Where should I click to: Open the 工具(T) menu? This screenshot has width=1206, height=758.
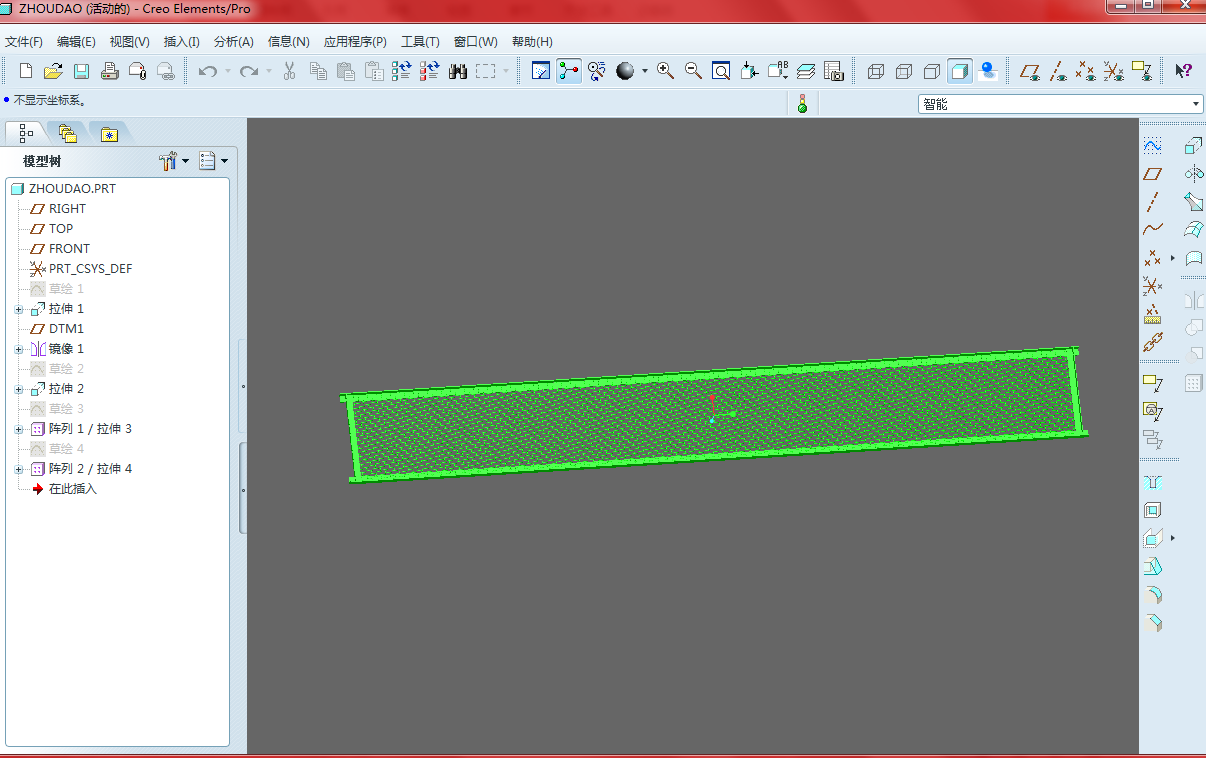tap(420, 42)
